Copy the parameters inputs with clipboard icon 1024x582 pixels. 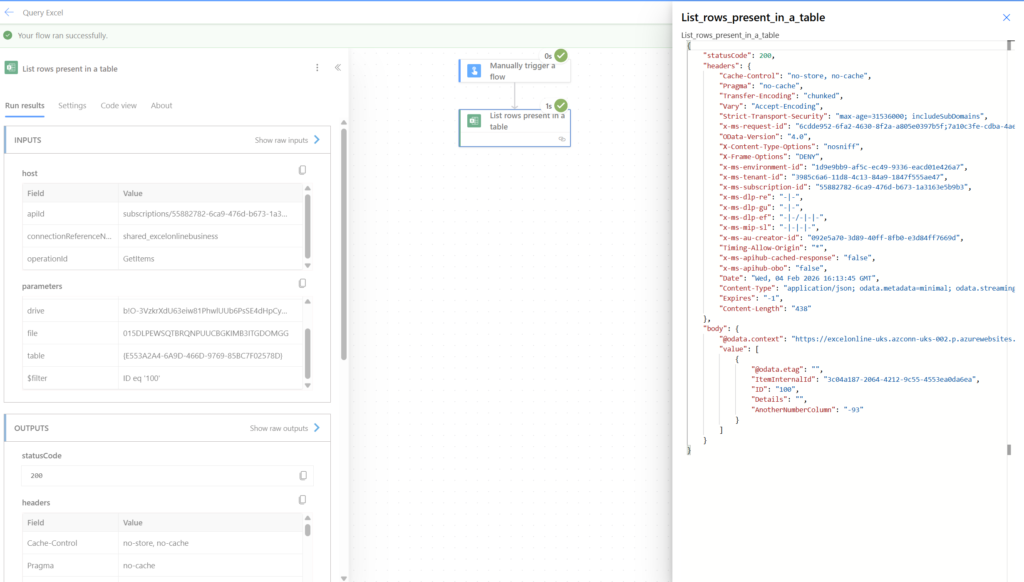click(302, 283)
